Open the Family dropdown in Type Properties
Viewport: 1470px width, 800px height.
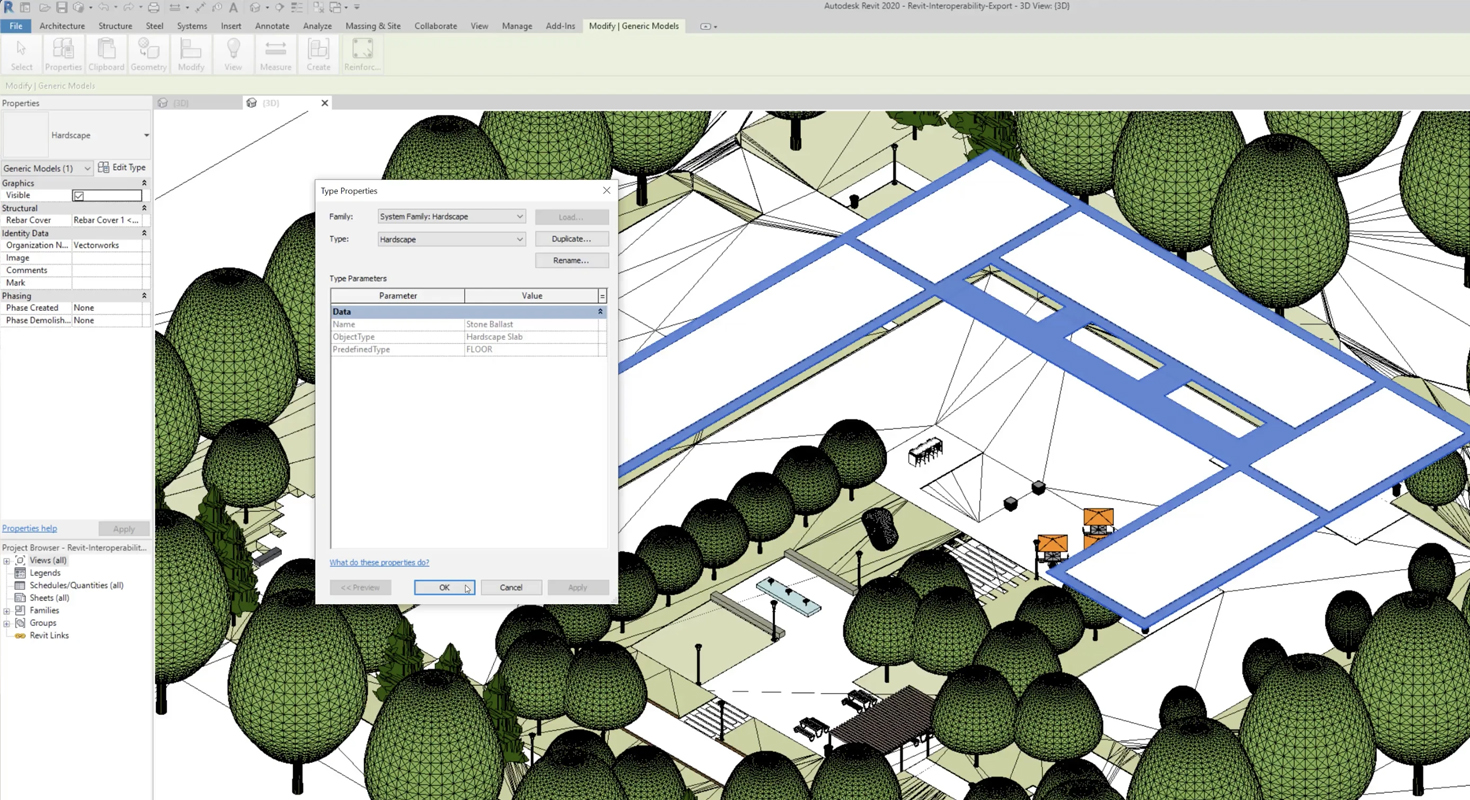pos(451,216)
